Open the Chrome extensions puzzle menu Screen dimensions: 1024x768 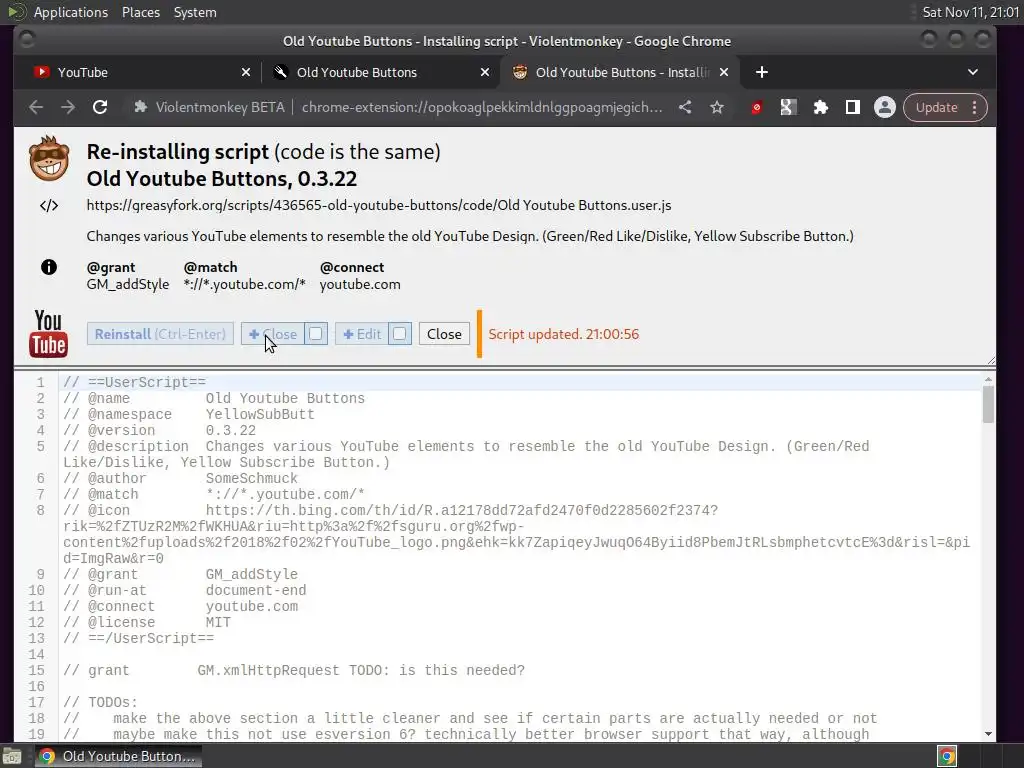pyautogui.click(x=820, y=107)
